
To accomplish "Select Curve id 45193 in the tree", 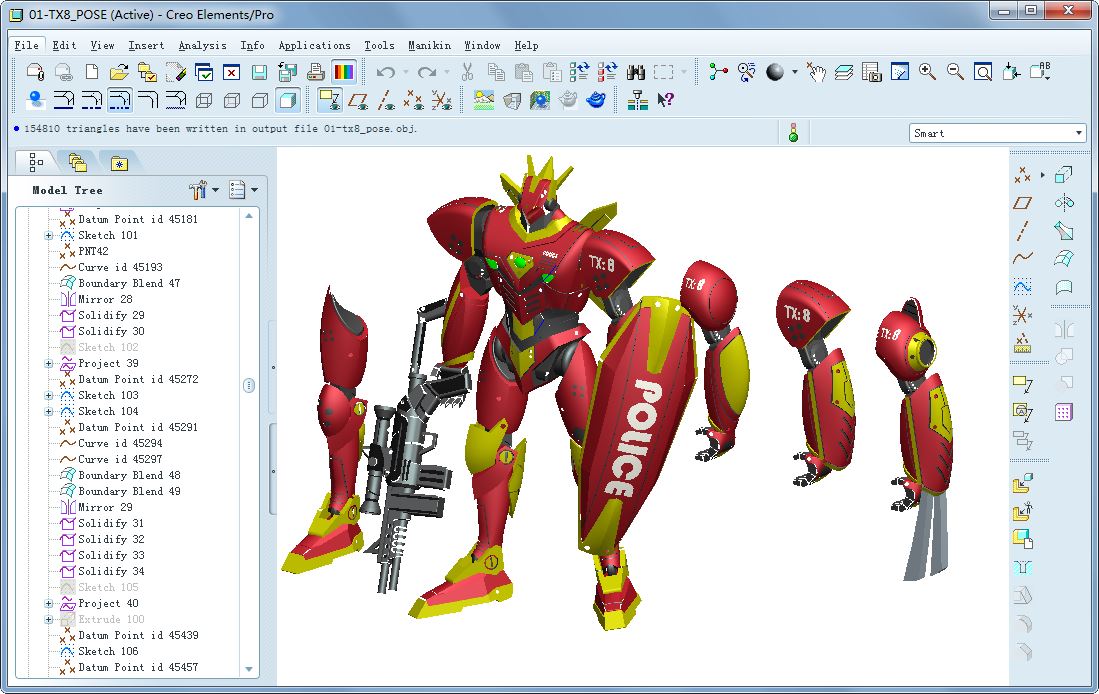I will click(121, 267).
